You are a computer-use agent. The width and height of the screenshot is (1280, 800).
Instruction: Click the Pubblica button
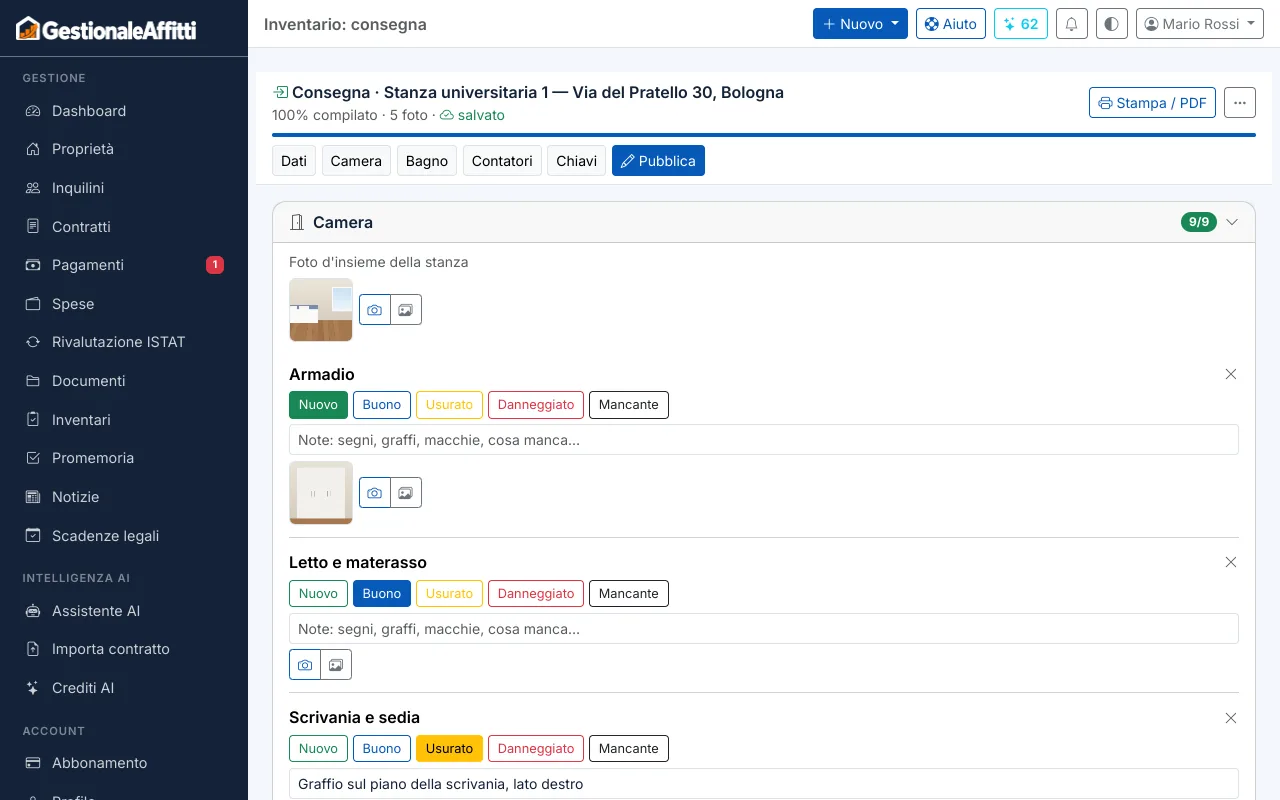coord(658,161)
